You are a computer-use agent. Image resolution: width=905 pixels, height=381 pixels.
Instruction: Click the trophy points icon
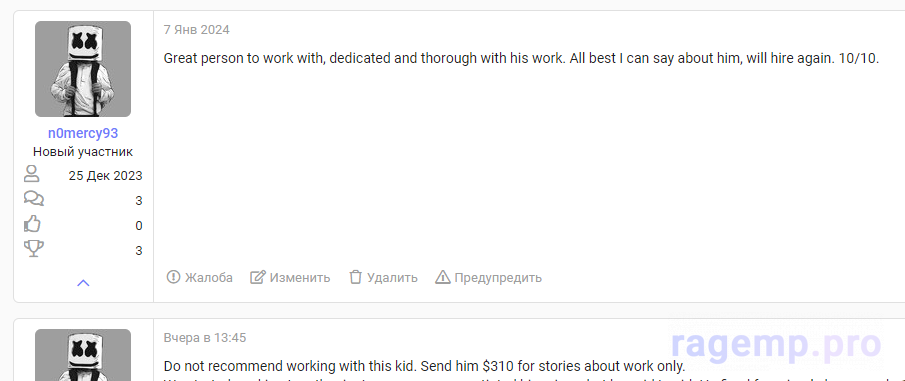coord(33,249)
